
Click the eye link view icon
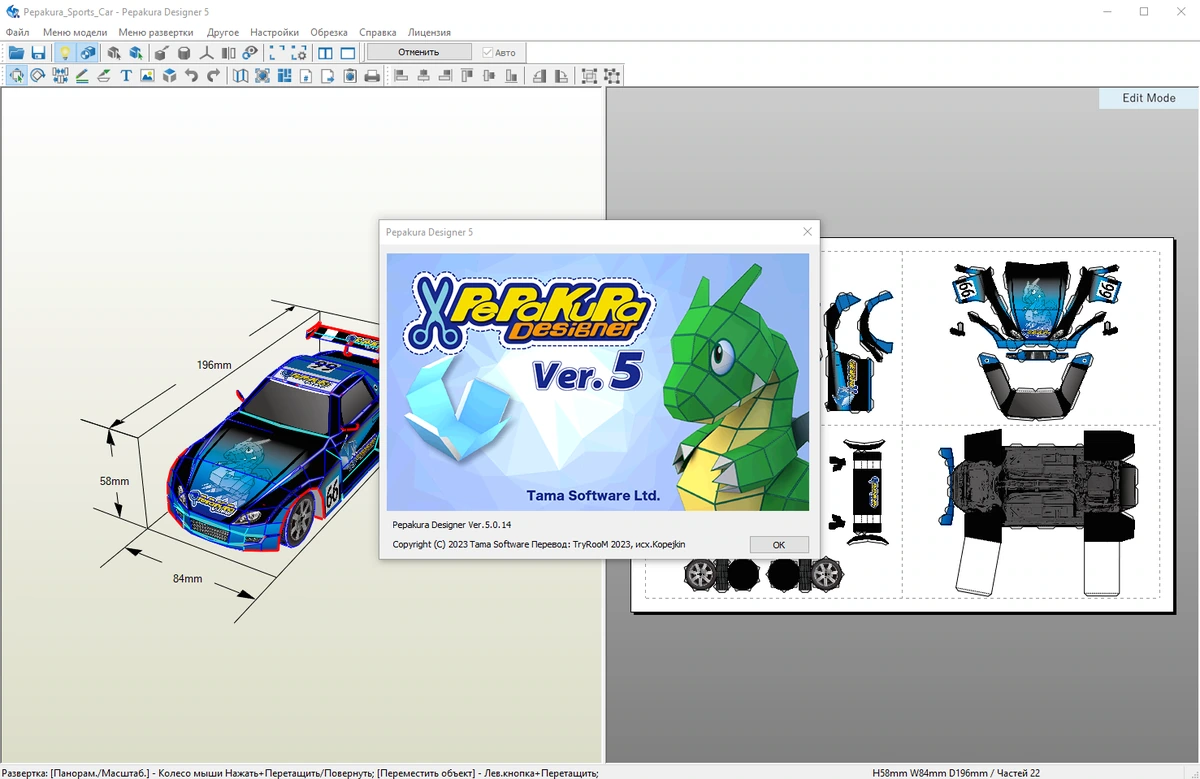point(250,52)
